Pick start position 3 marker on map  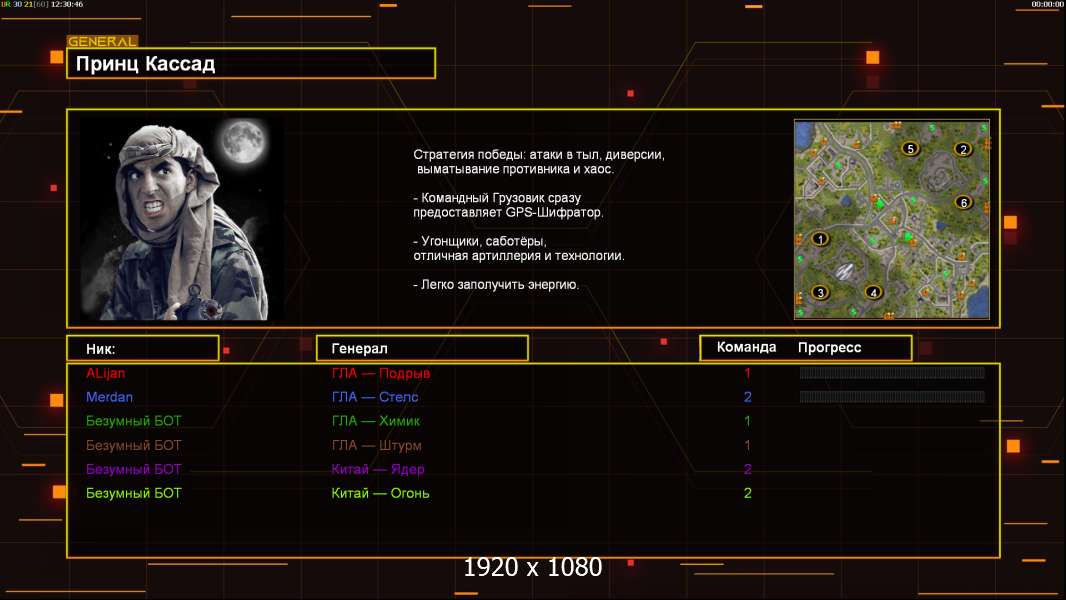(821, 293)
